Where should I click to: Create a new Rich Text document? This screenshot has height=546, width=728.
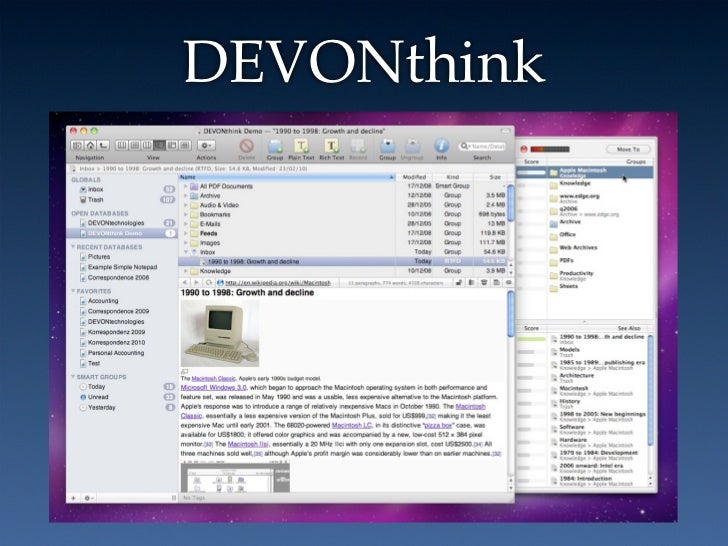332,146
